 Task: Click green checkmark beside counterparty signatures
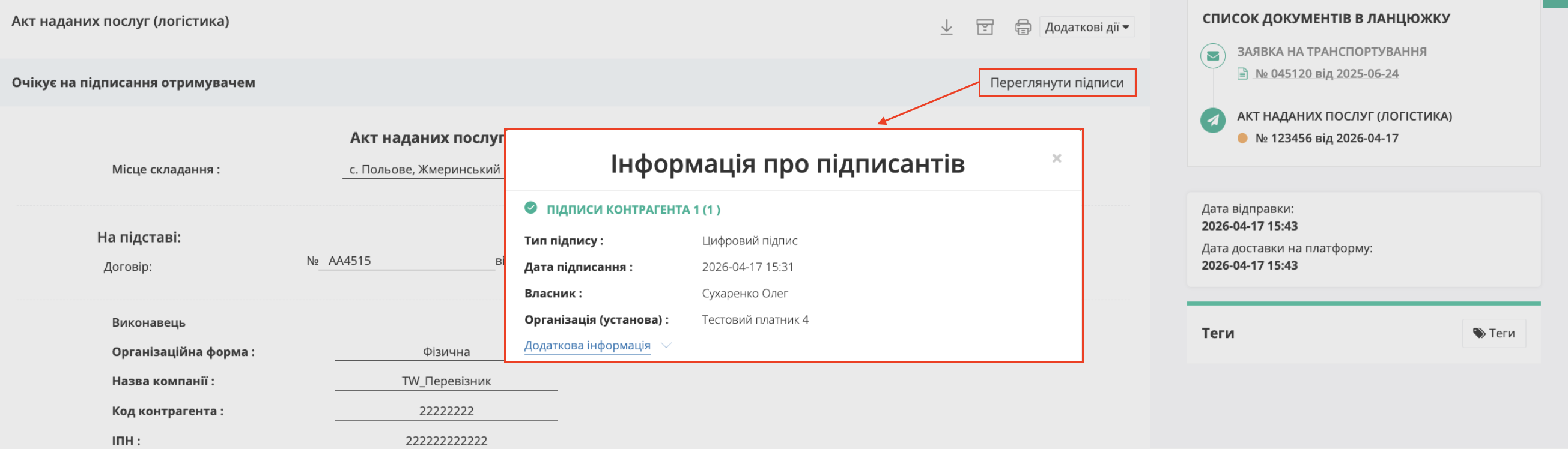pyautogui.click(x=531, y=208)
